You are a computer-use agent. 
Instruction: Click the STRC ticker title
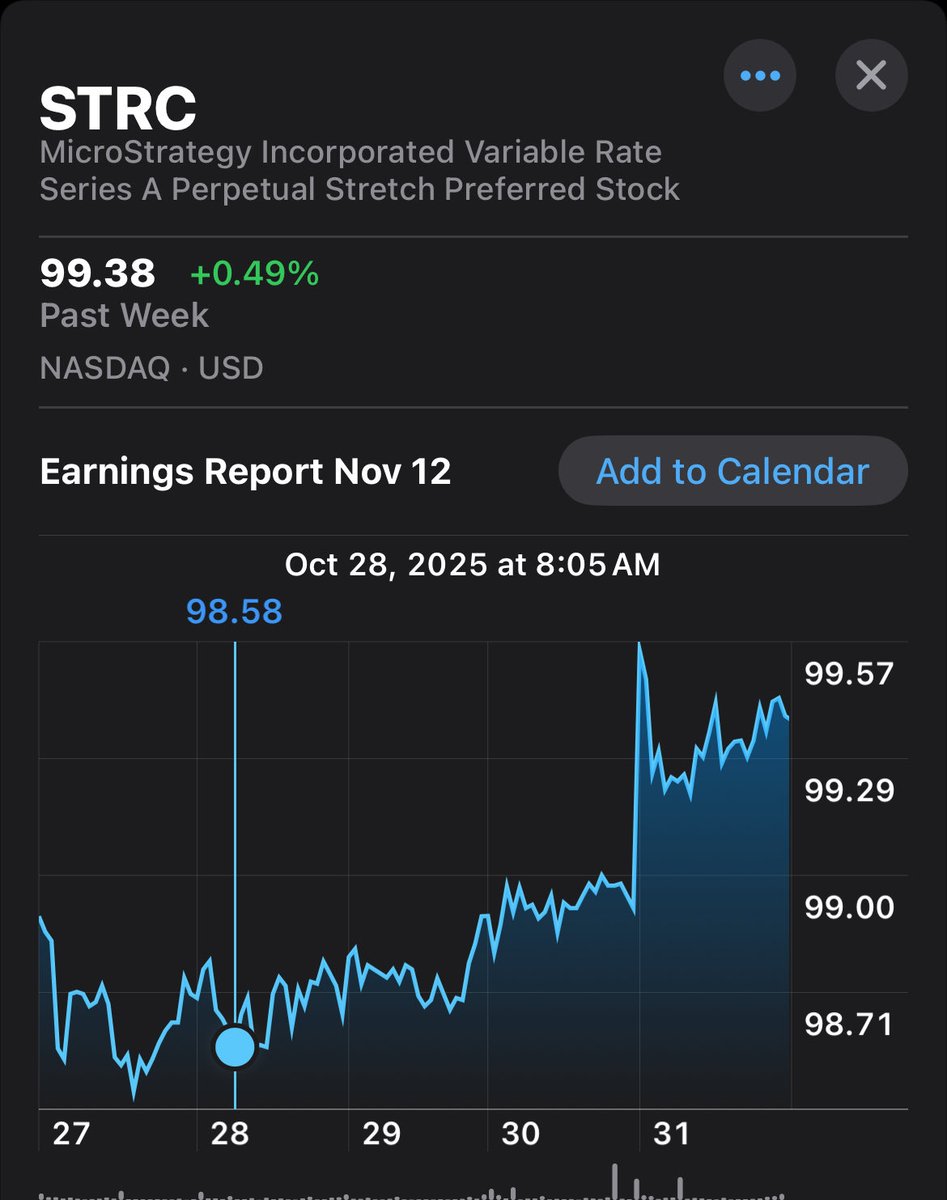118,108
